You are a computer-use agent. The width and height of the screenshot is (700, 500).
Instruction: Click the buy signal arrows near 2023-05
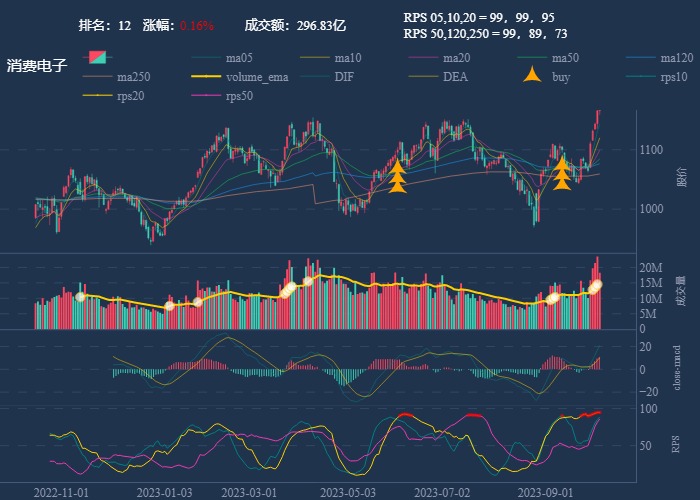[397, 175]
